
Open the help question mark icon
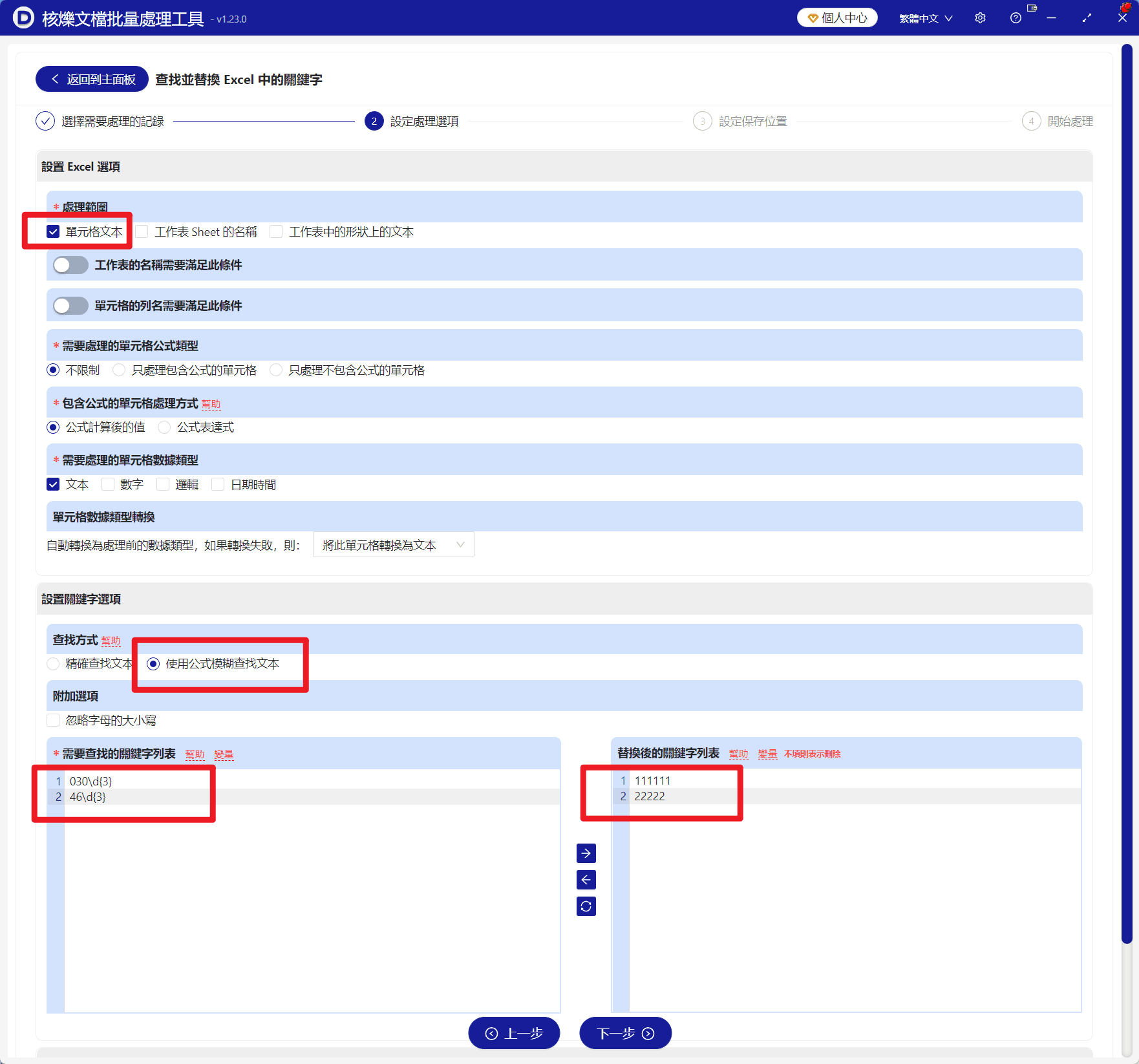(x=1016, y=18)
